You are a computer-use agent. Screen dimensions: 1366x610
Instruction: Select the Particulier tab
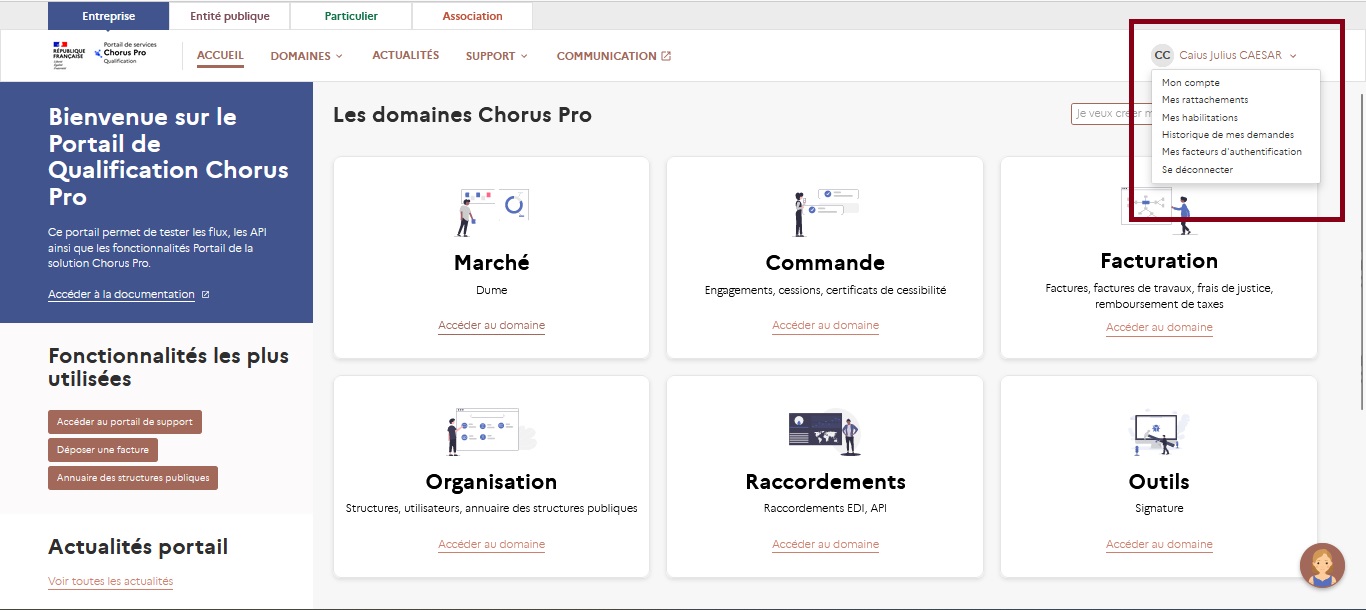pos(350,15)
